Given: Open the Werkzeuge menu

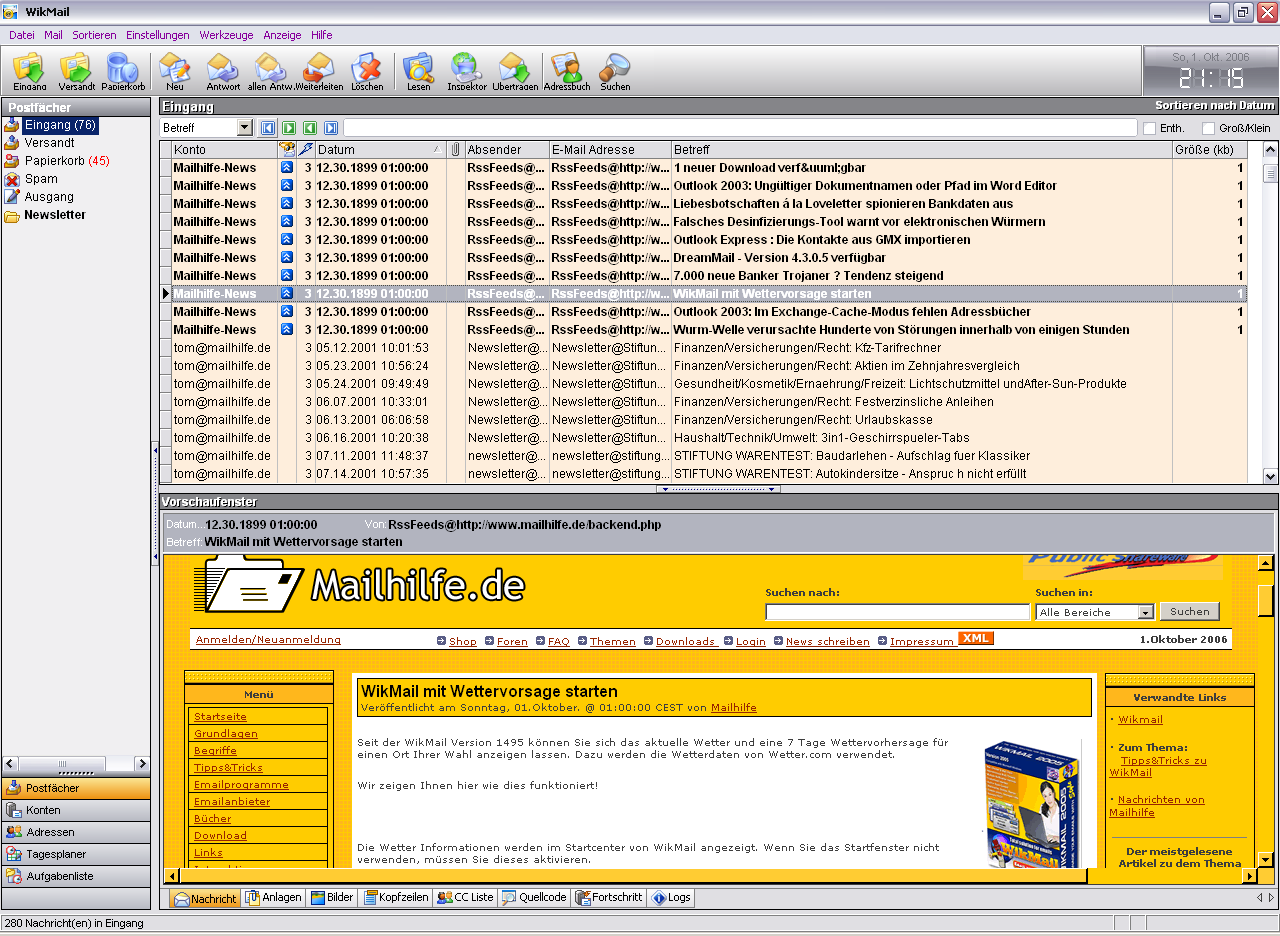Looking at the screenshot, I should tap(227, 35).
